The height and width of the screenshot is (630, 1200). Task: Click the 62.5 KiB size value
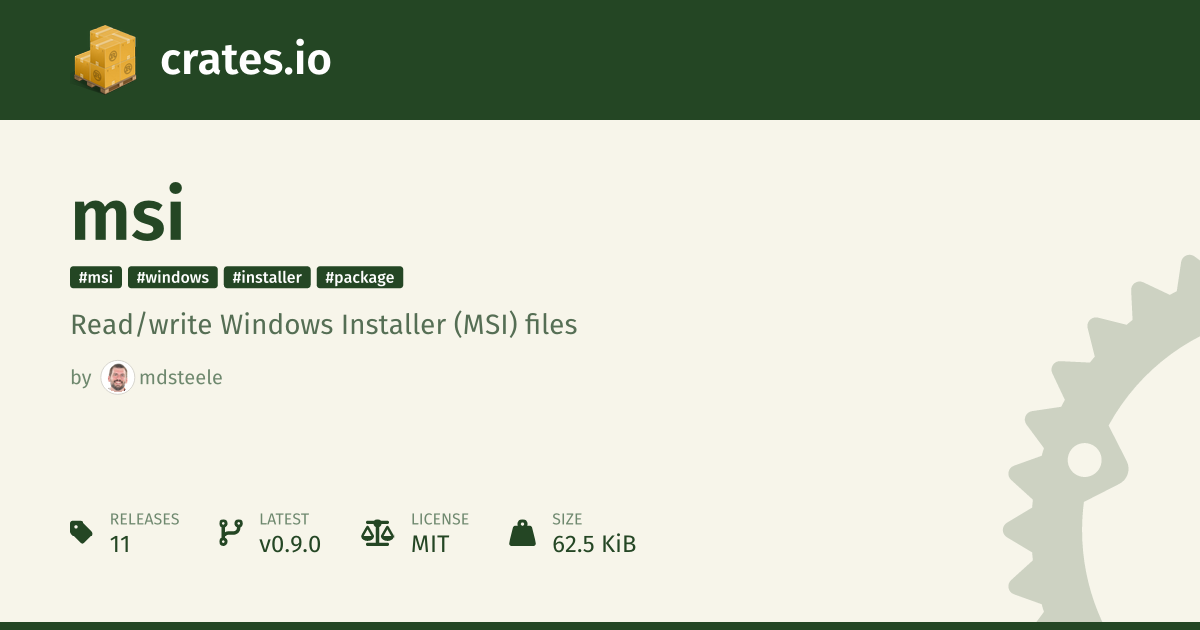pyautogui.click(x=594, y=545)
